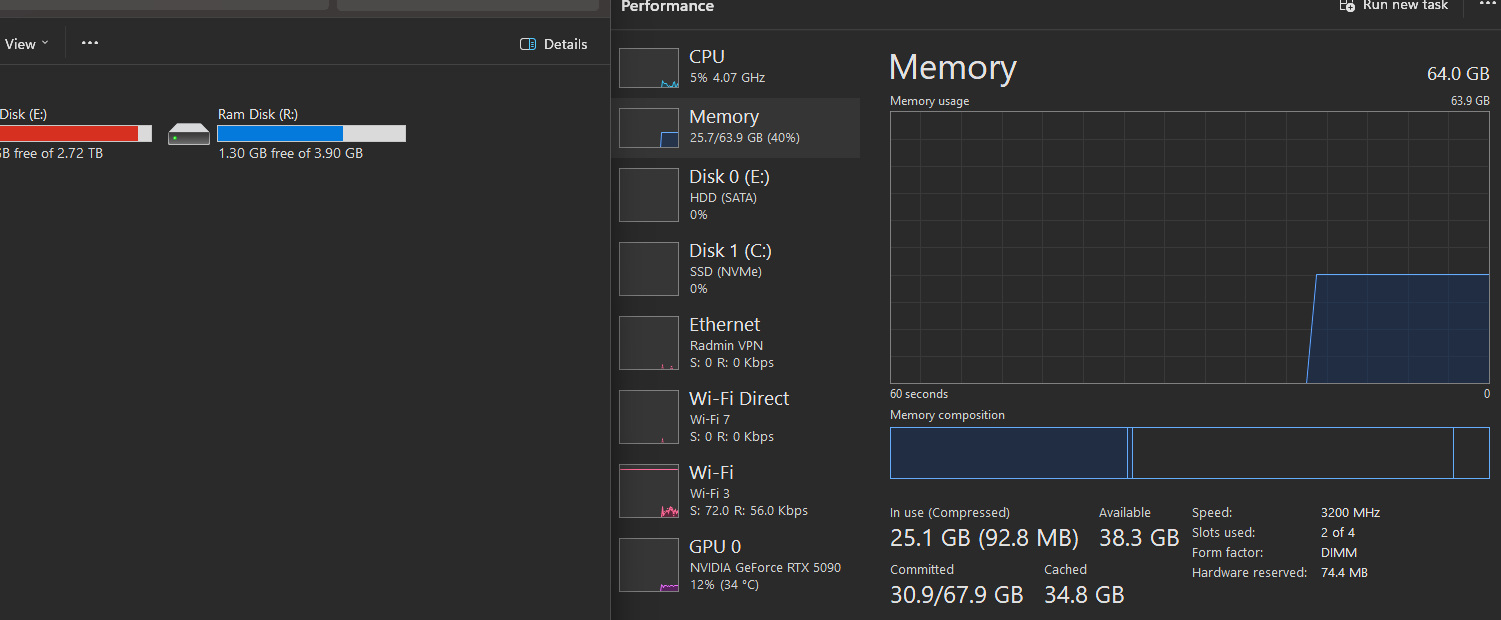Click the Disk 0 mini graph thumbnail
Viewport: 1501px width, 620px height.
(x=649, y=195)
